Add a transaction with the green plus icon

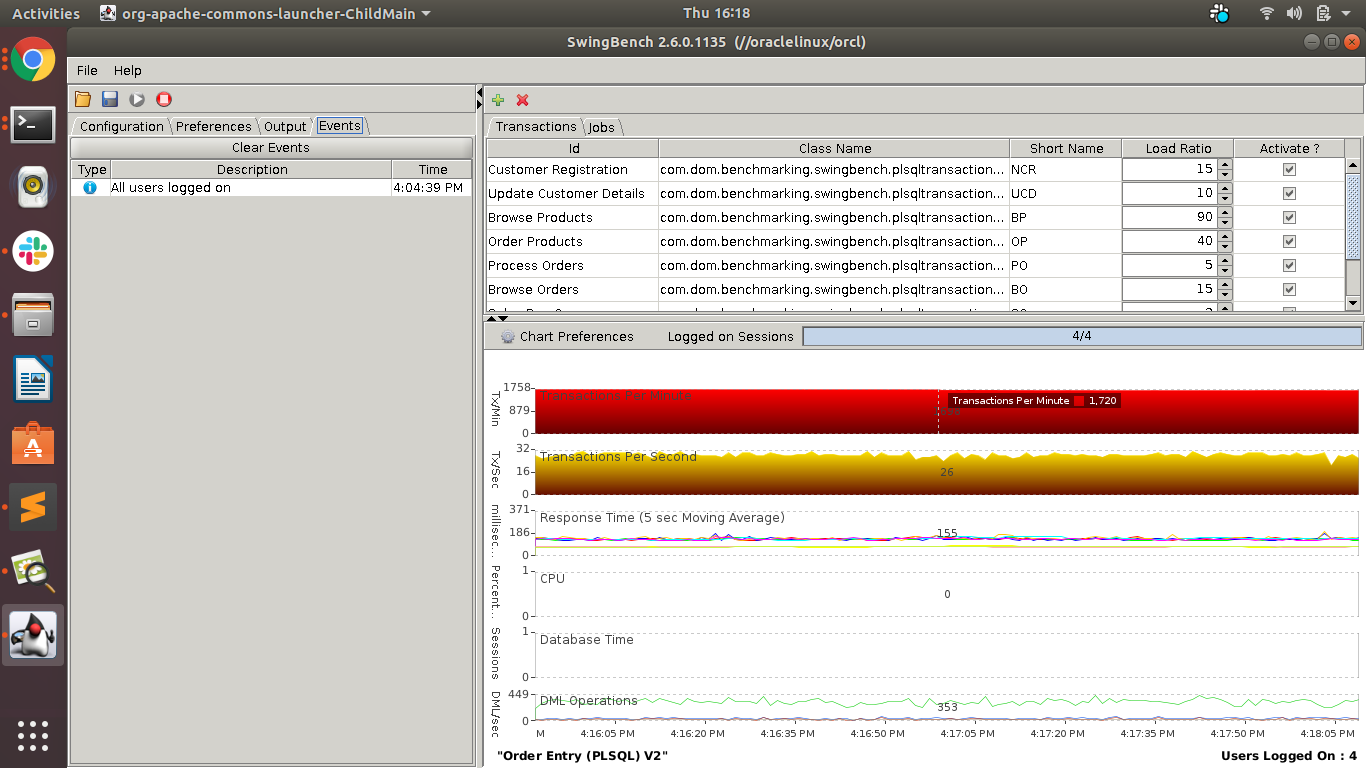[498, 99]
